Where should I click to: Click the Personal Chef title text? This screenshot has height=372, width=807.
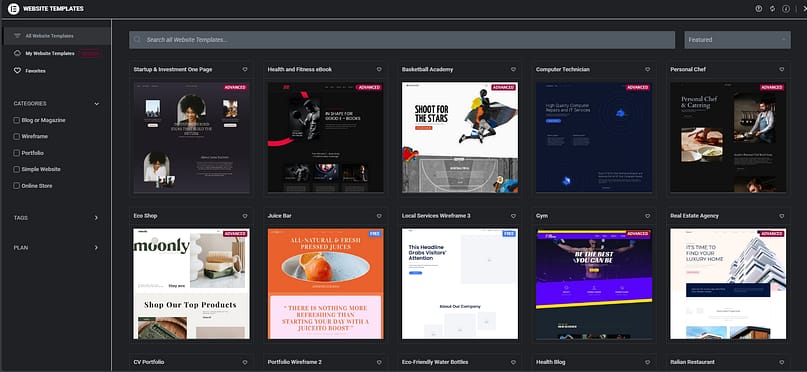click(688, 69)
